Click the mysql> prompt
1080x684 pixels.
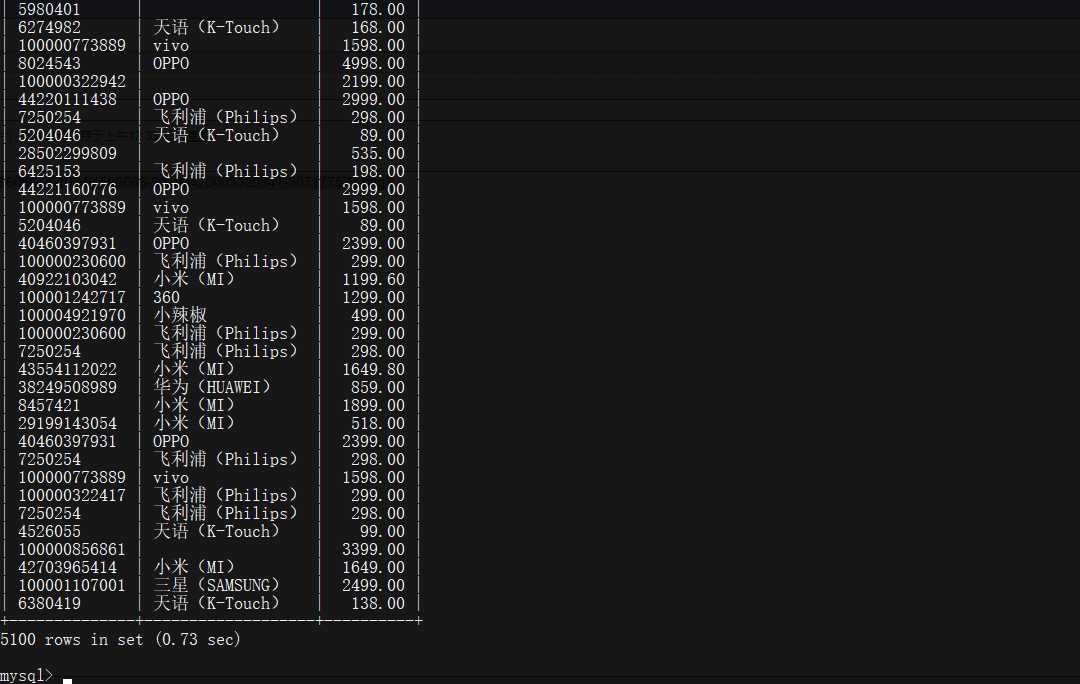coord(27,675)
